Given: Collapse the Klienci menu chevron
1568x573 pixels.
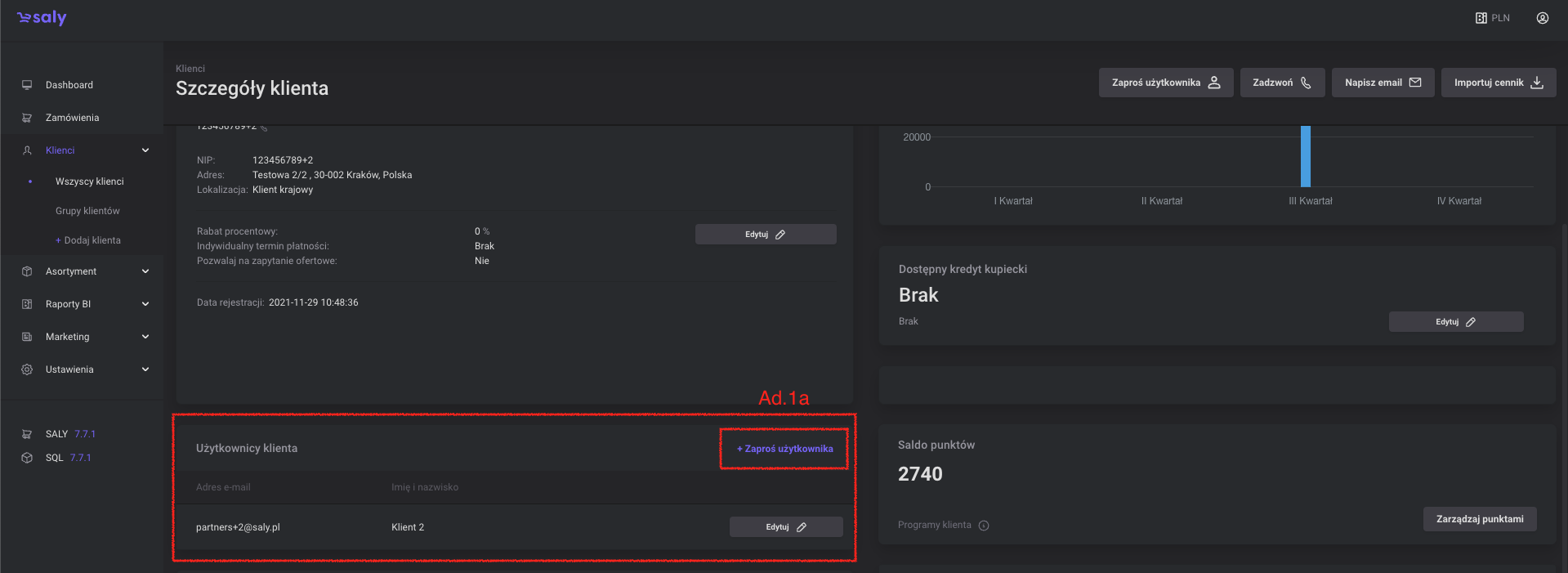Looking at the screenshot, I should [x=145, y=150].
